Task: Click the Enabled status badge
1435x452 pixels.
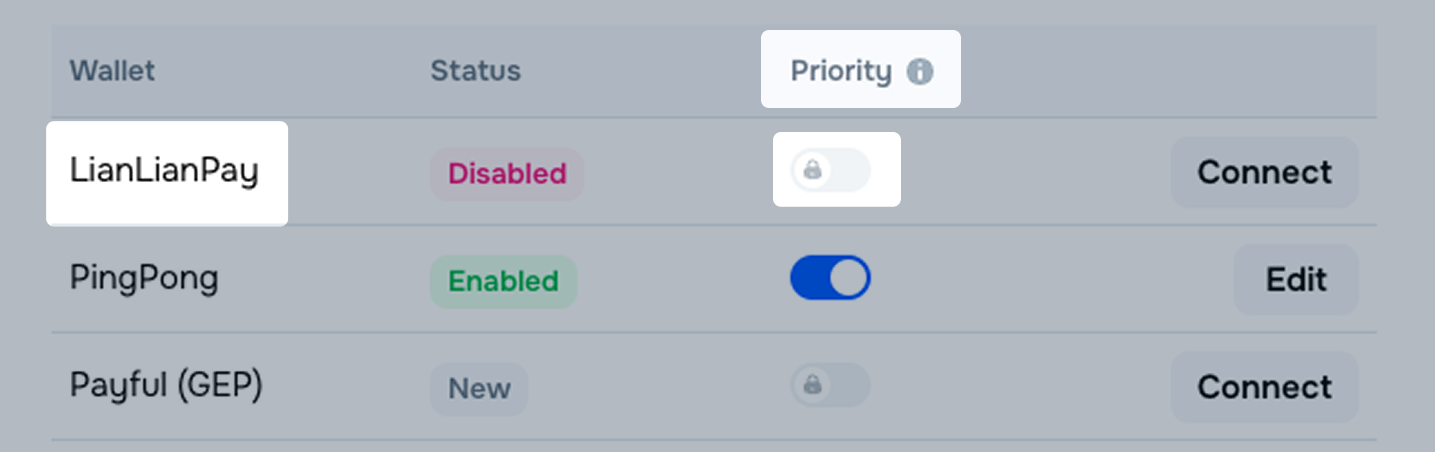Action: (503, 281)
